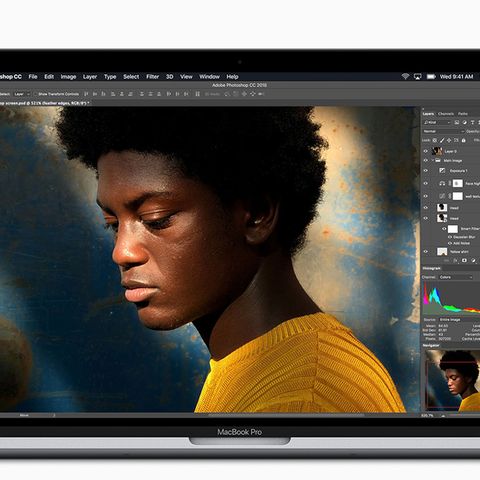Hide the Main Image group eye icon
Image resolution: width=480 pixels, height=480 pixels.
[426, 160]
